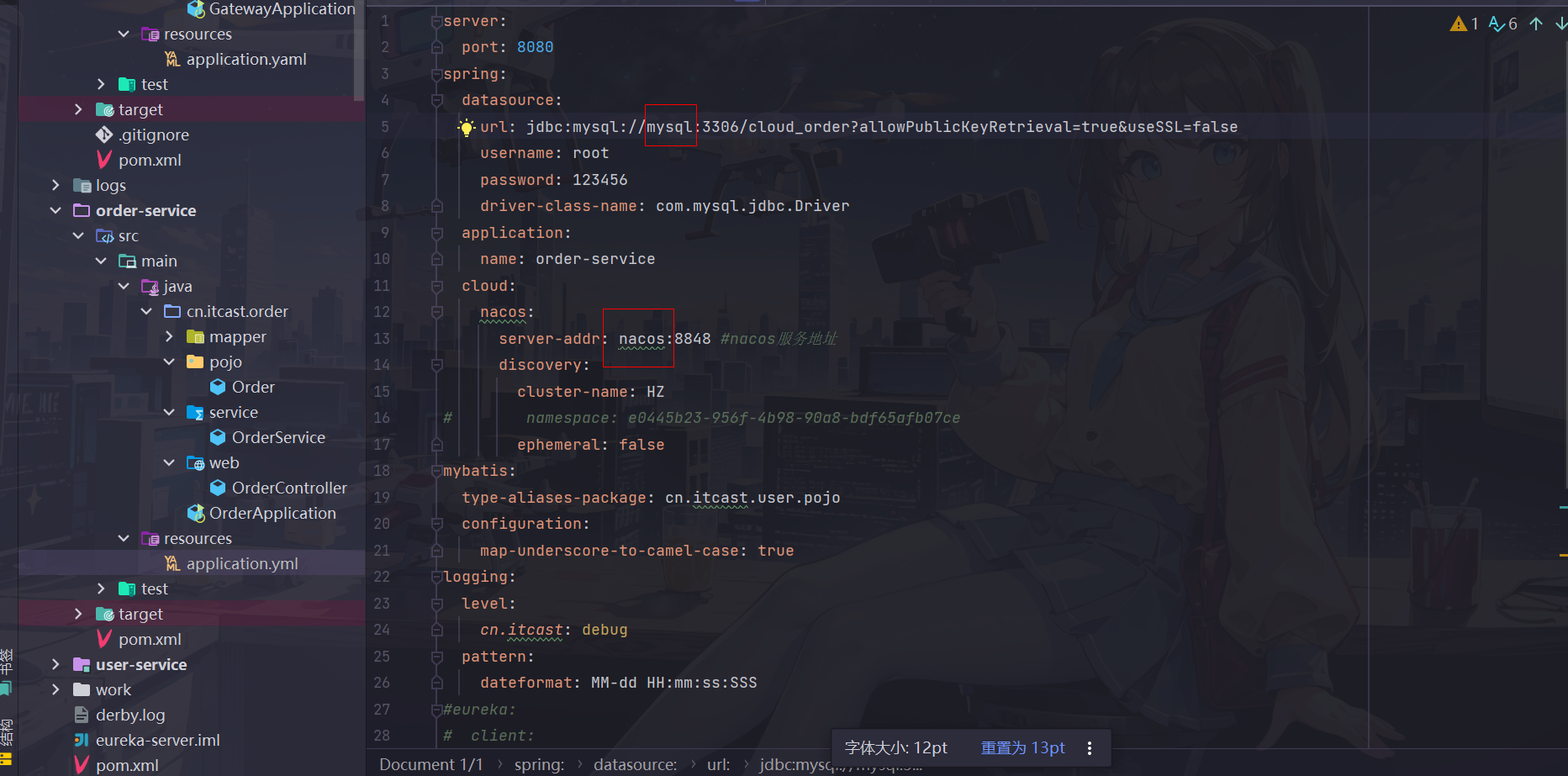Click the username value root
Viewport: 1568px width, 776px height.
pos(590,153)
